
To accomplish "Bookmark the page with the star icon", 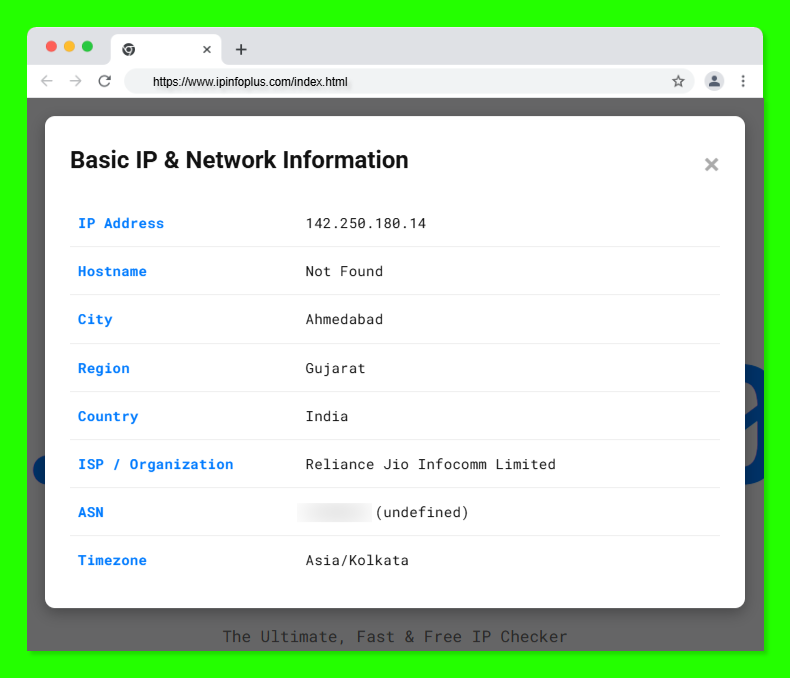I will 678,81.
